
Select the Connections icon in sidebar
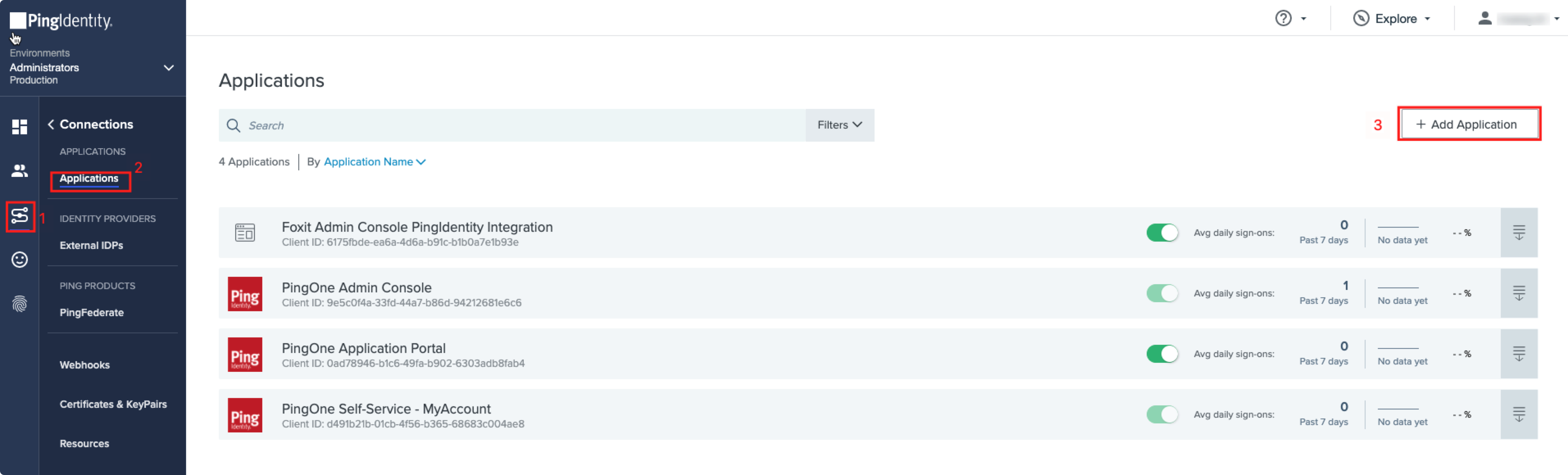(20, 216)
